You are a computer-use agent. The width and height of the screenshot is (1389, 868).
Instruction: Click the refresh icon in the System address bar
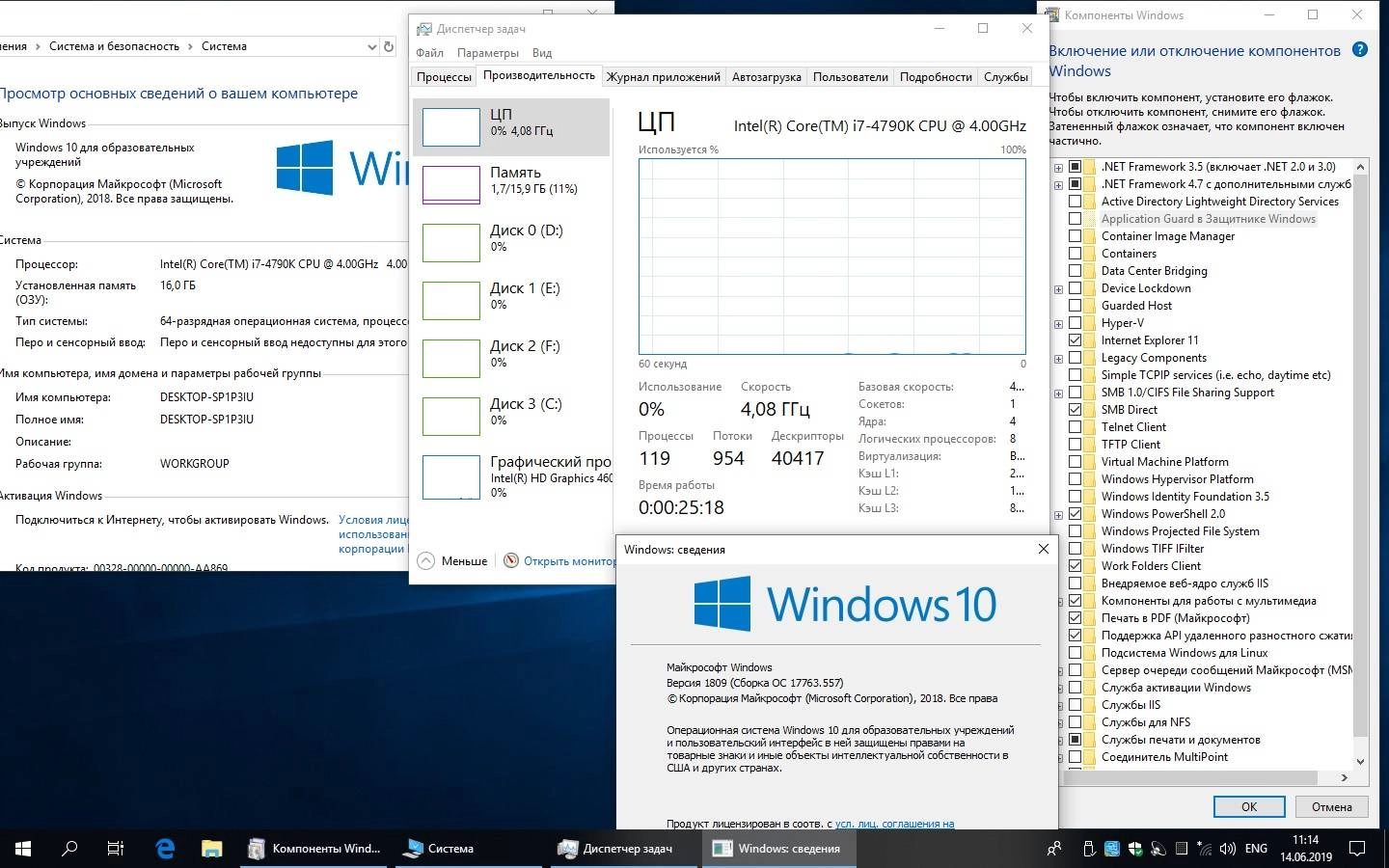[x=389, y=46]
